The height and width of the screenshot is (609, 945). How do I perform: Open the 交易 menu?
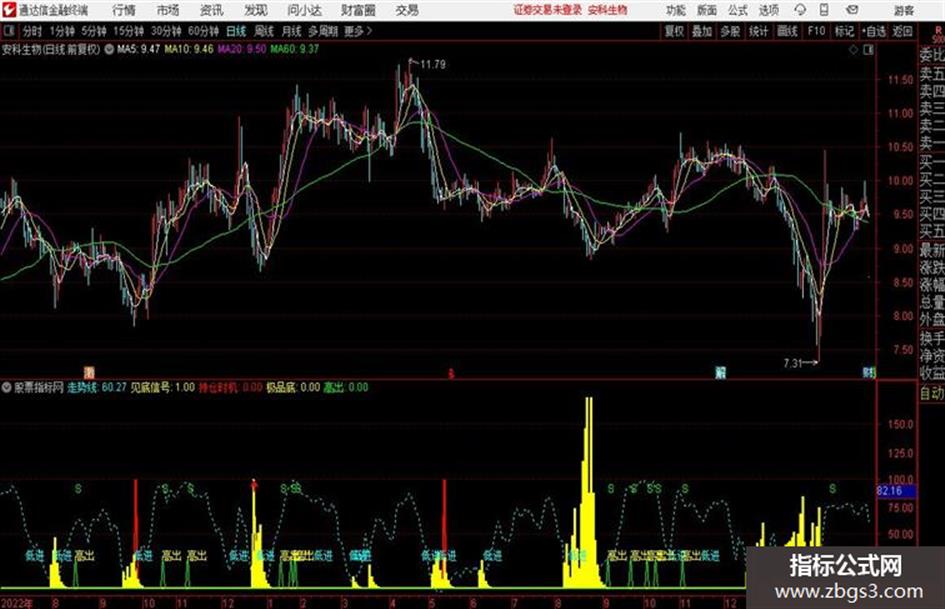click(x=407, y=10)
